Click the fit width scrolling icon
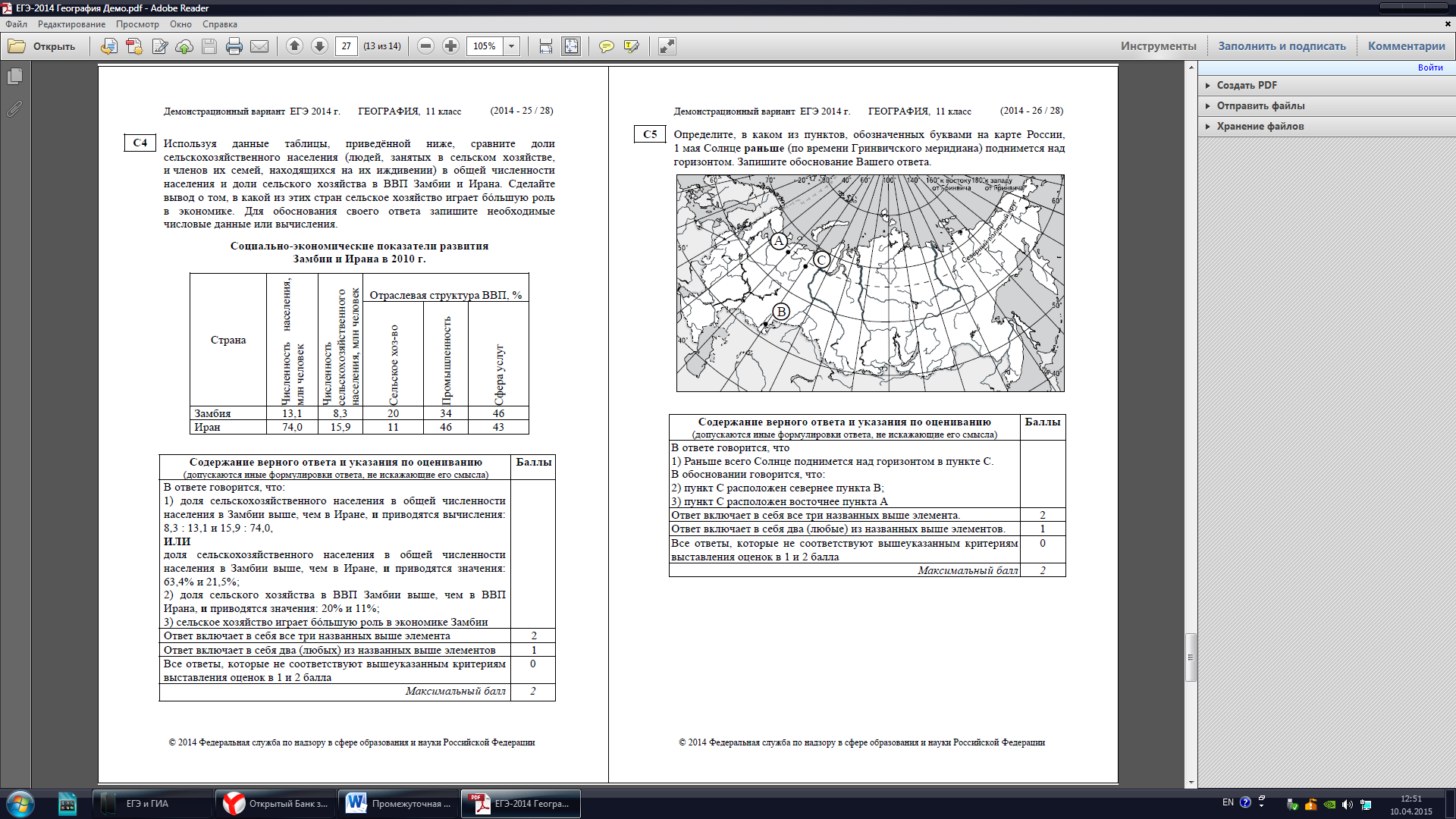Image resolution: width=1456 pixels, height=819 pixels. 546,46
